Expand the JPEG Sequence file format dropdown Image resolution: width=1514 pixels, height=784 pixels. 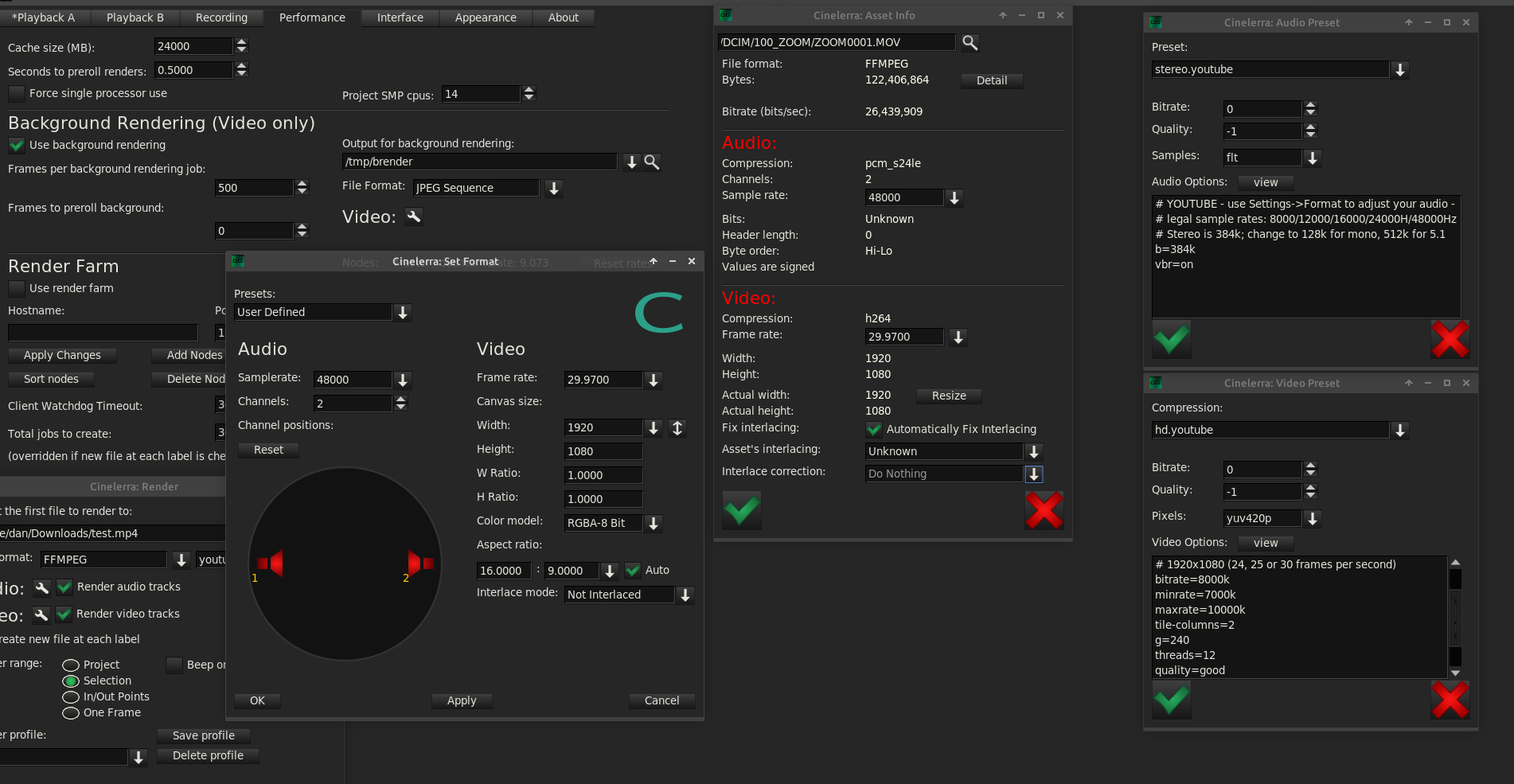pyautogui.click(x=554, y=189)
